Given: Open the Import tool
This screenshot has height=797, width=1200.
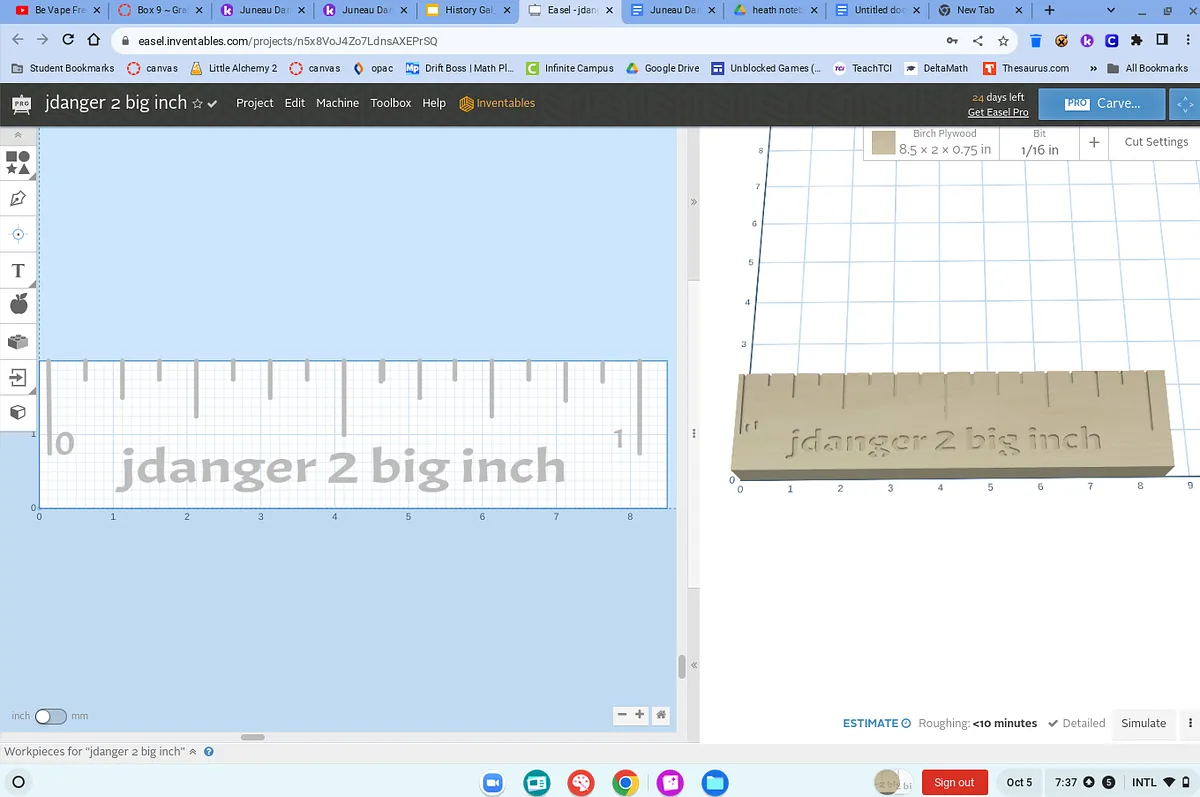Looking at the screenshot, I should [x=18, y=377].
